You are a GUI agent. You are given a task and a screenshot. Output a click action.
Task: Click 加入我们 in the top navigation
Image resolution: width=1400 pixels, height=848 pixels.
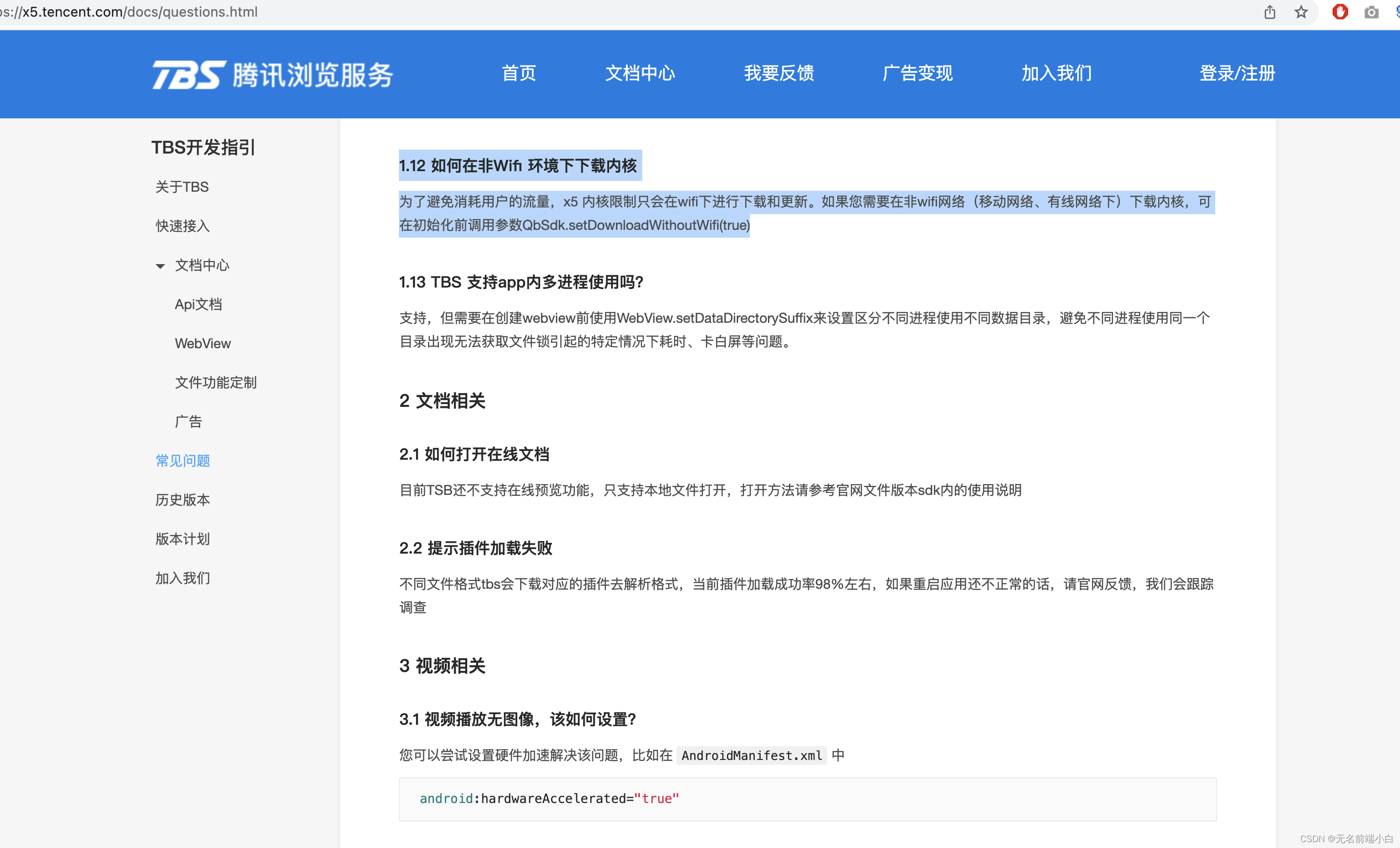1056,73
